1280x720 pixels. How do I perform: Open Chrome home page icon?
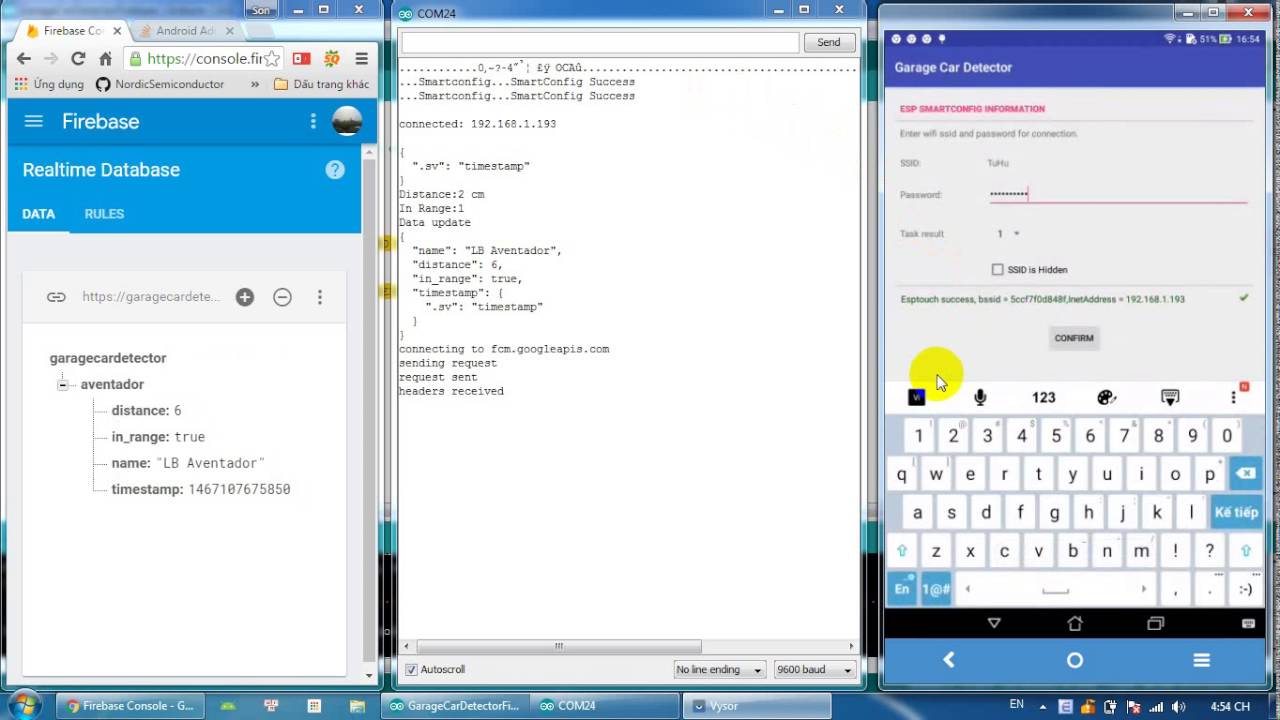[105, 59]
